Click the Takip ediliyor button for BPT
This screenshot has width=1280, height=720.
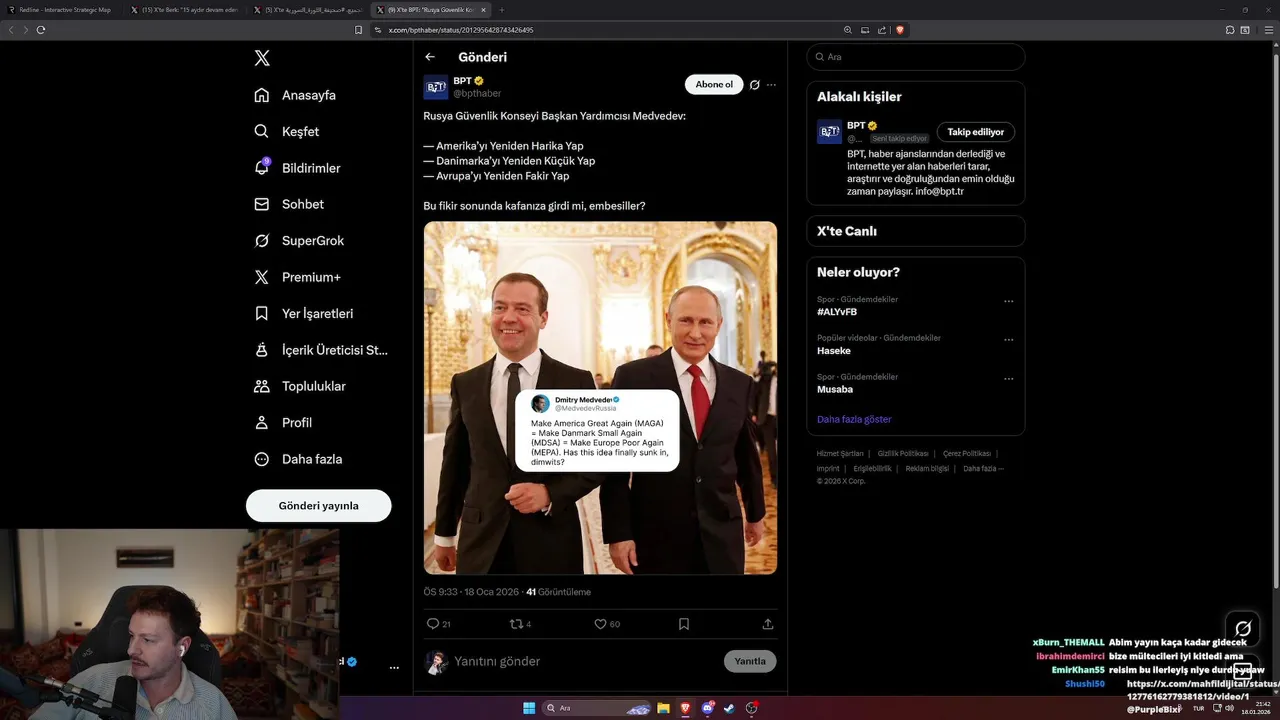click(976, 132)
